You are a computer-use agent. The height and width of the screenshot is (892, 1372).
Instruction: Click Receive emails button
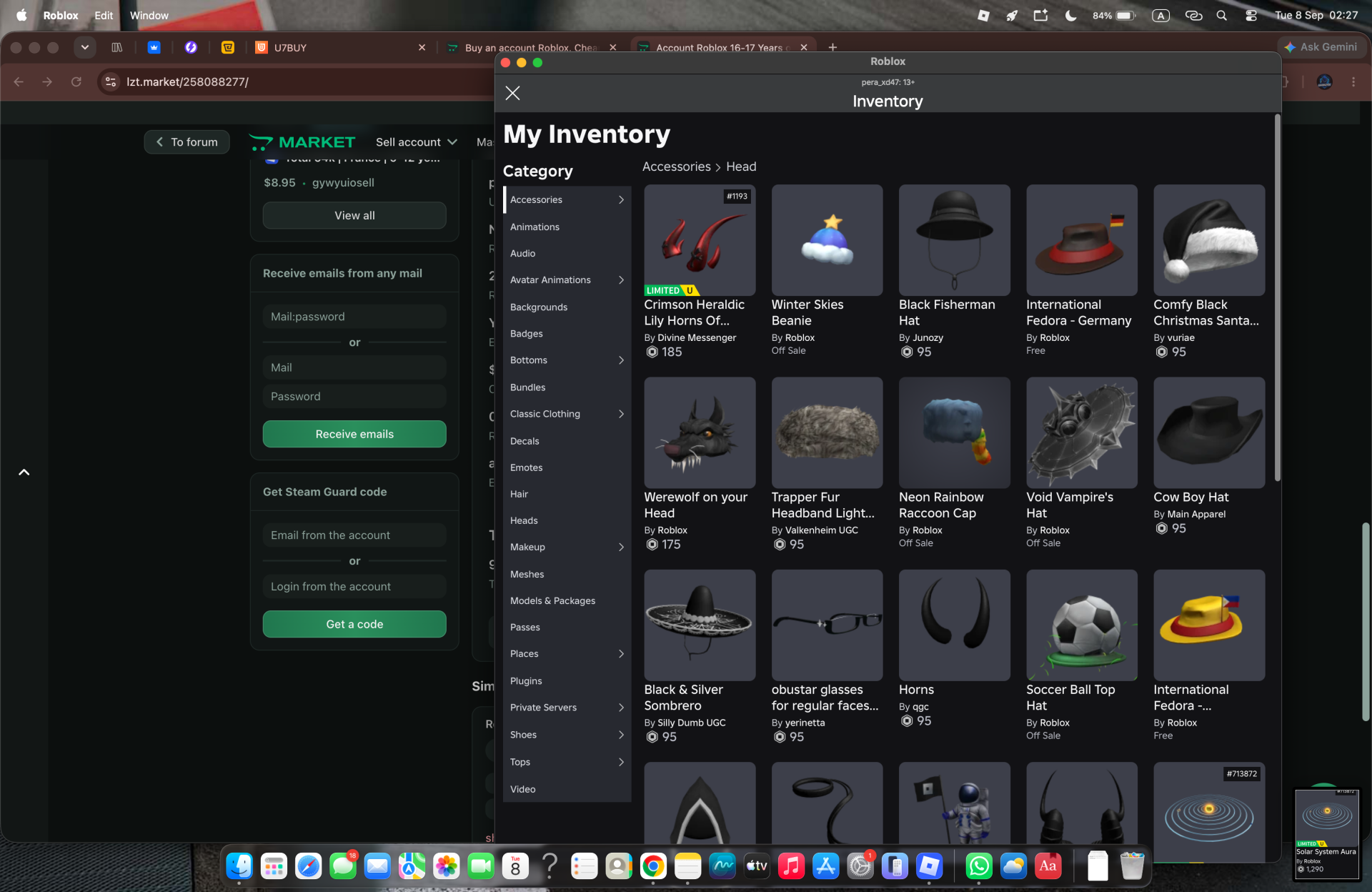point(354,434)
